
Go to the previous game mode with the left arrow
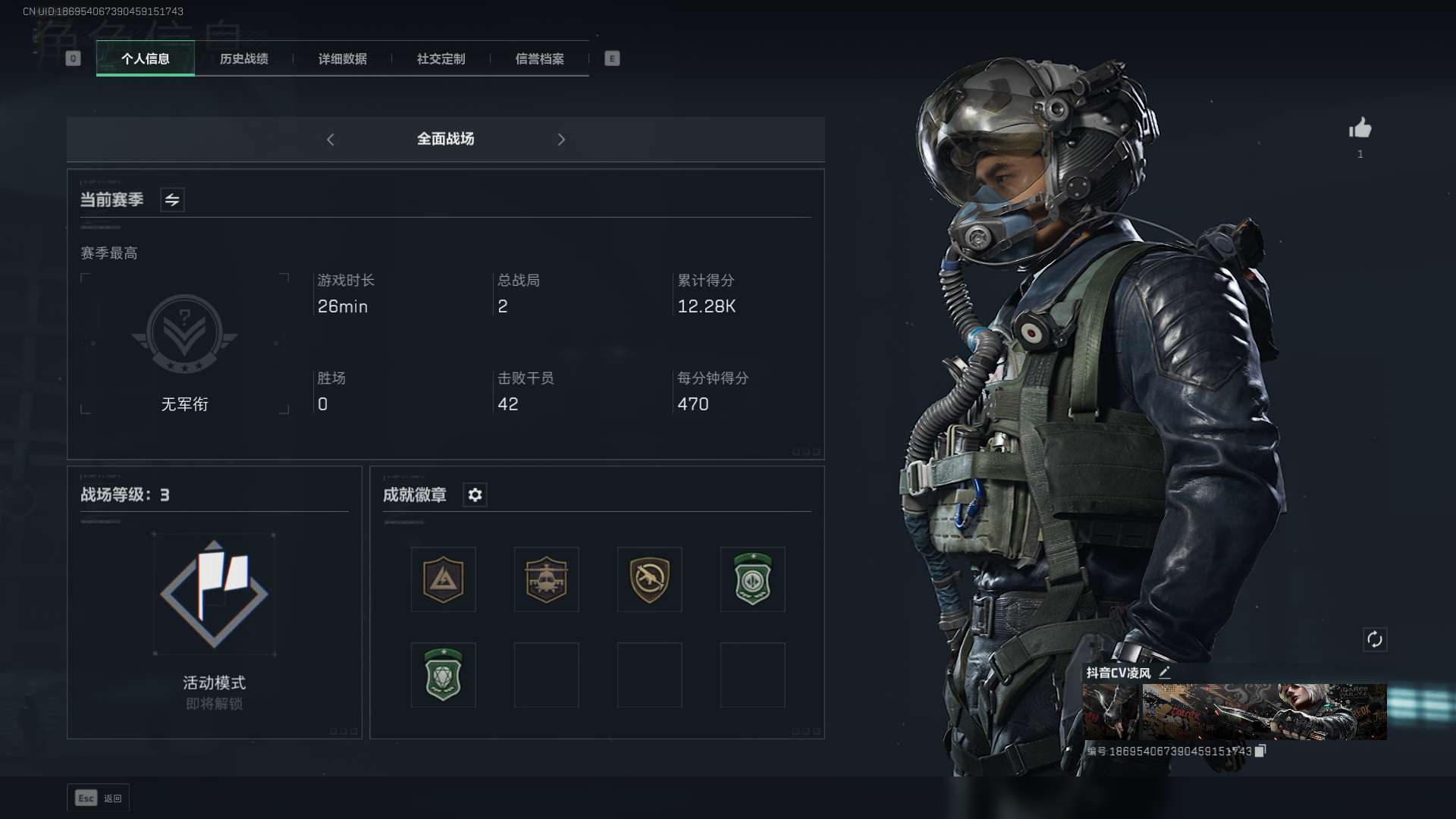pos(330,140)
